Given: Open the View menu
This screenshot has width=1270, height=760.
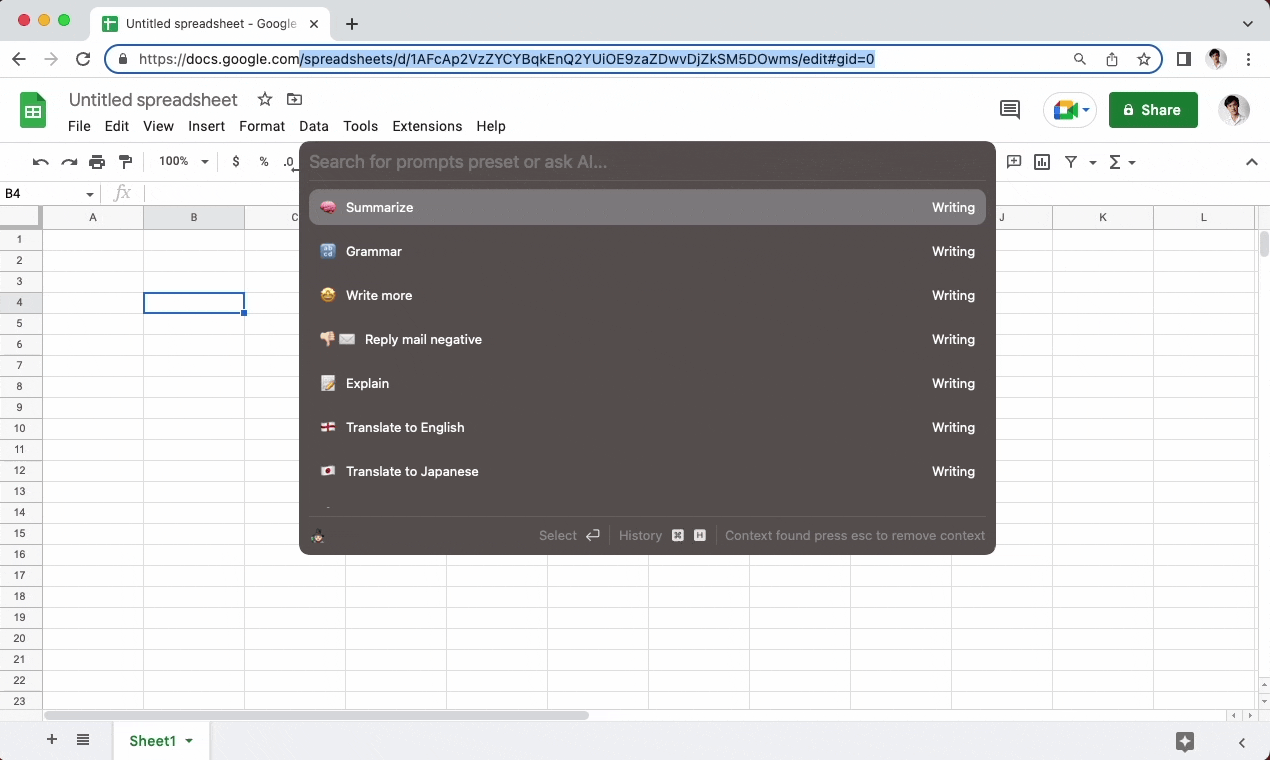Looking at the screenshot, I should click(x=158, y=126).
